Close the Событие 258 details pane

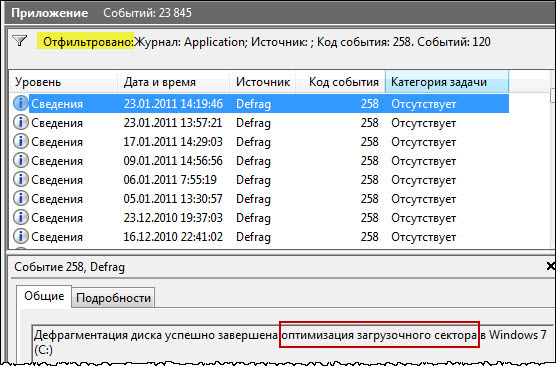click(x=551, y=265)
